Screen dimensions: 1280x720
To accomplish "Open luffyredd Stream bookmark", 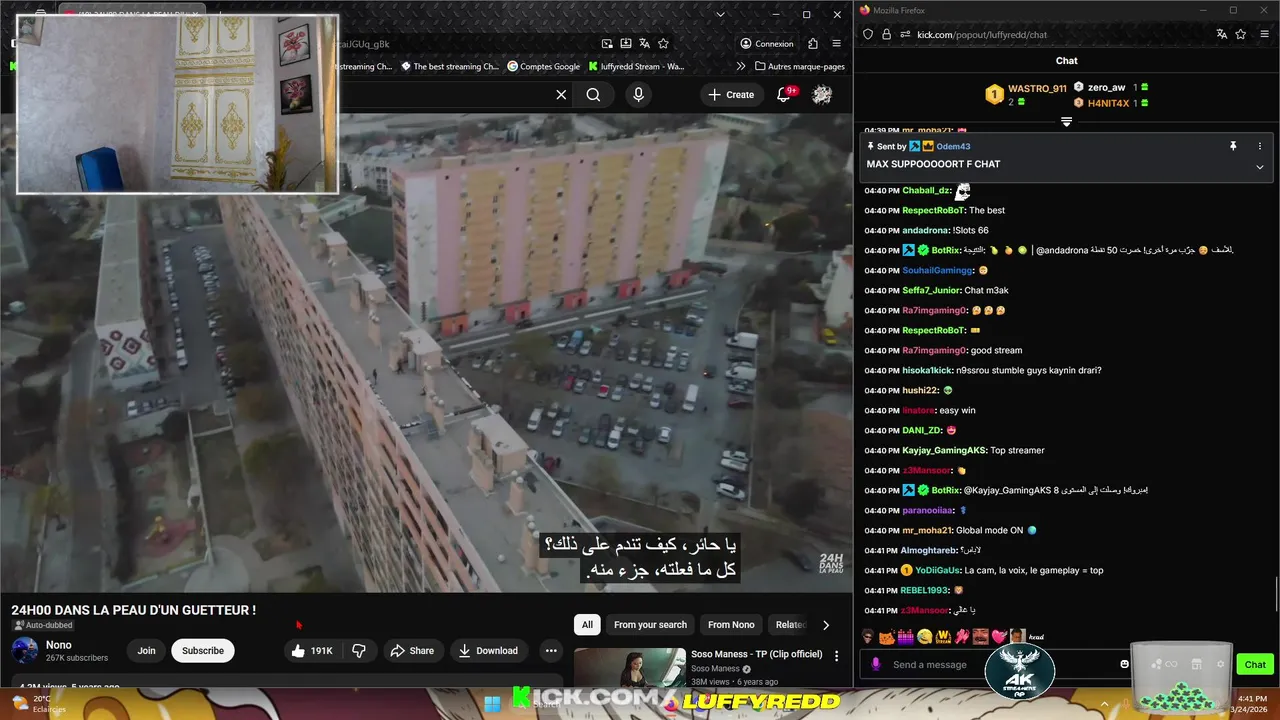I will tap(636, 67).
